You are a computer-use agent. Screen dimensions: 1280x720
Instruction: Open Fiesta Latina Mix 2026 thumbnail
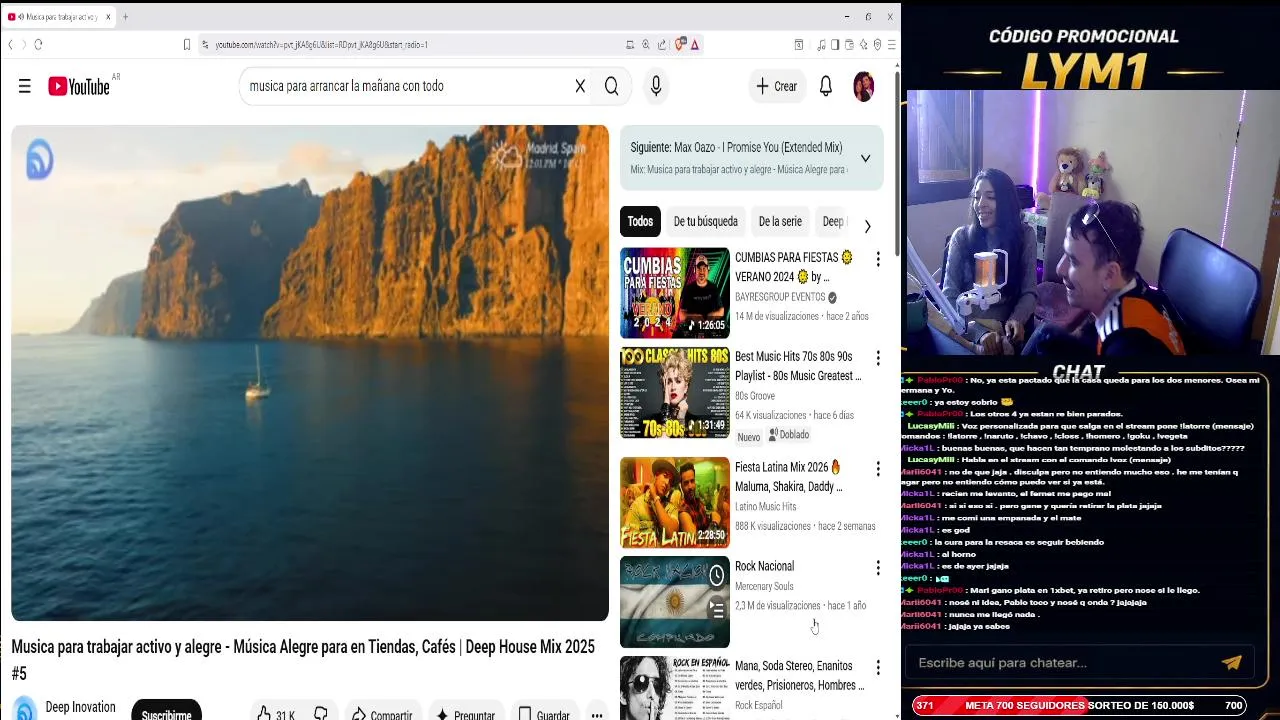pyautogui.click(x=675, y=502)
